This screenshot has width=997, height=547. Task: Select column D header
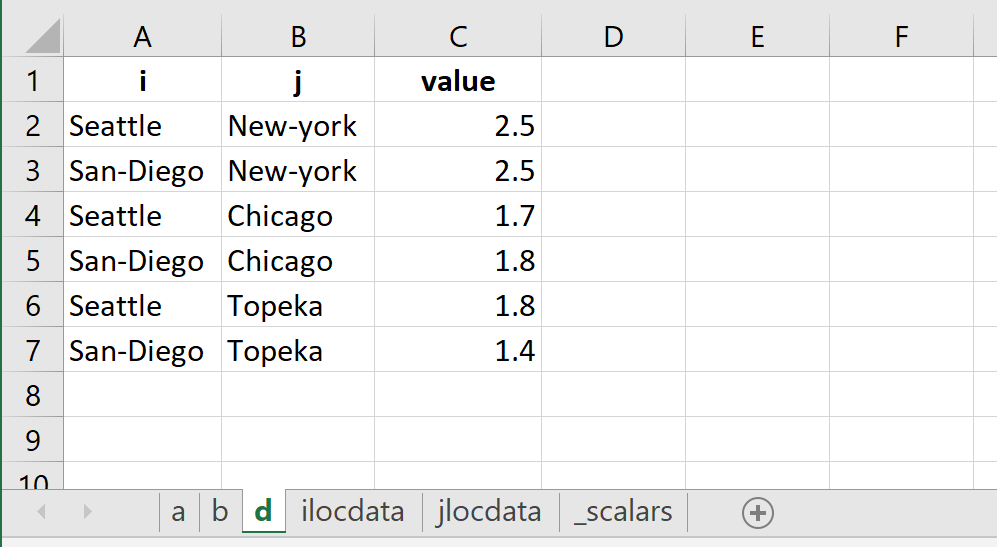click(614, 37)
